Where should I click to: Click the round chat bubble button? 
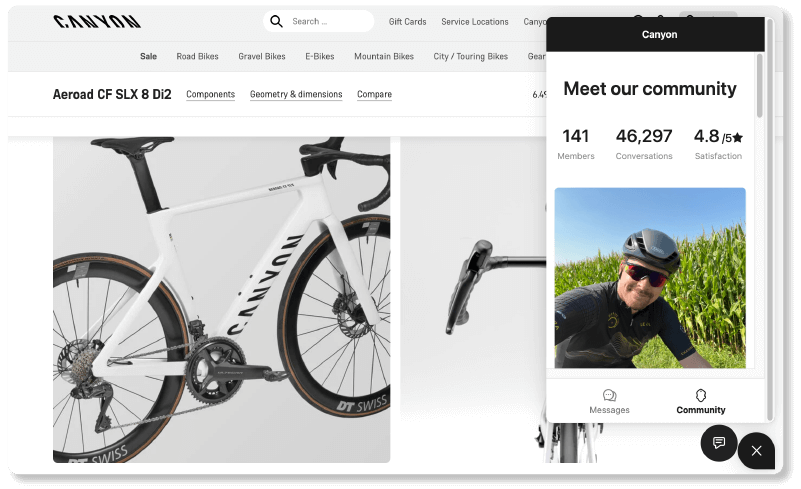719,442
